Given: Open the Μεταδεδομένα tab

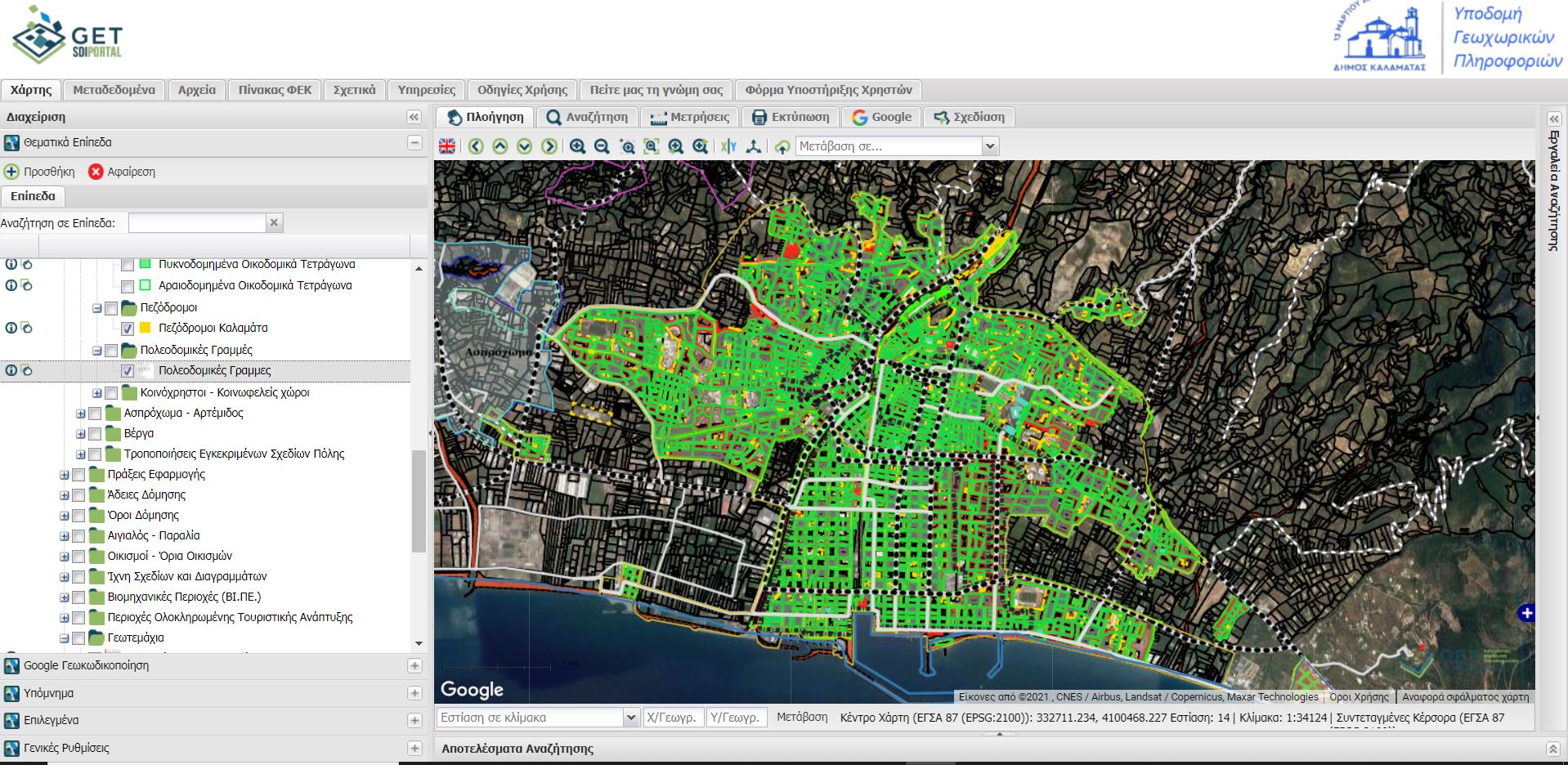Looking at the screenshot, I should pos(114,90).
